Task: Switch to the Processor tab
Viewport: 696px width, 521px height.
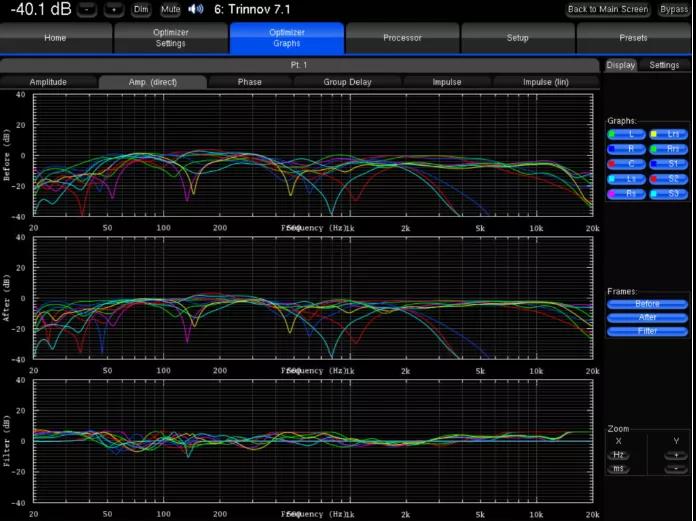Action: coord(402,38)
